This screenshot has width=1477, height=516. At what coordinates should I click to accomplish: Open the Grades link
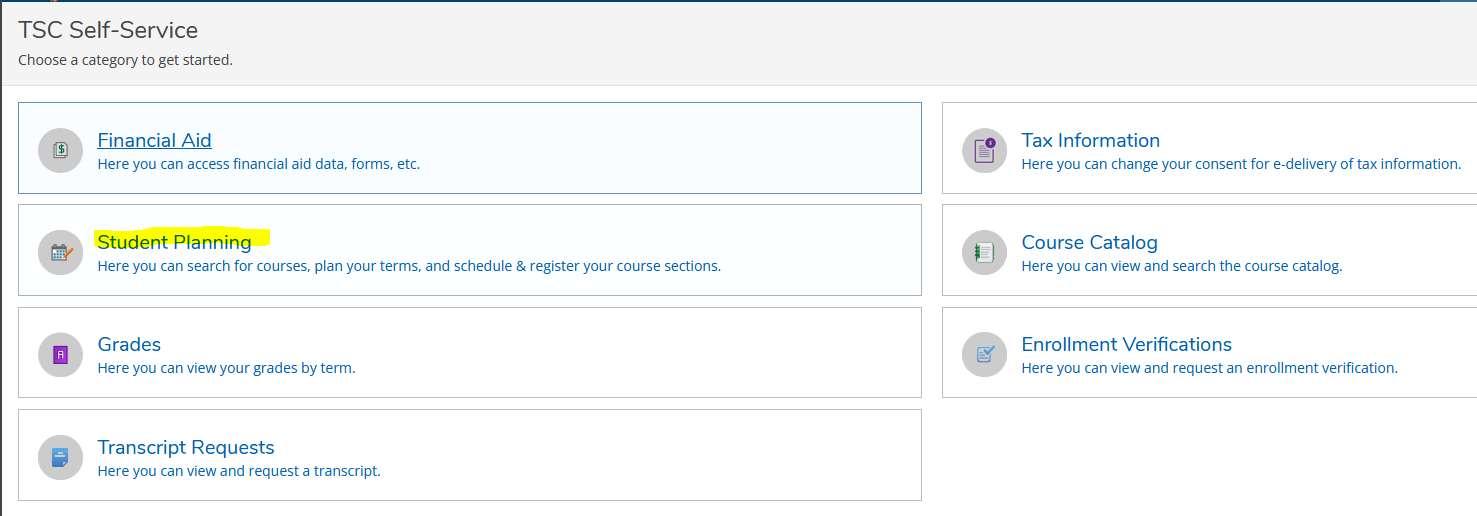pos(129,344)
